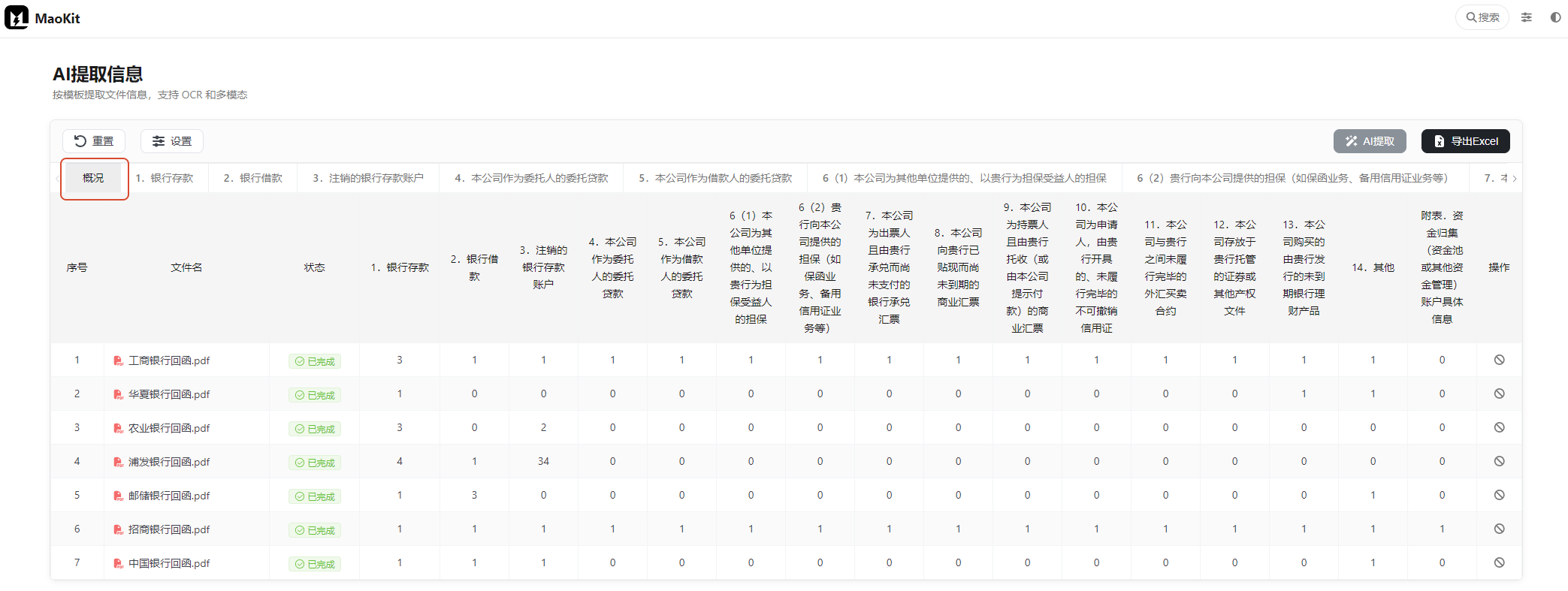
Task: Select the 概况 overview tab
Action: pyautogui.click(x=94, y=178)
